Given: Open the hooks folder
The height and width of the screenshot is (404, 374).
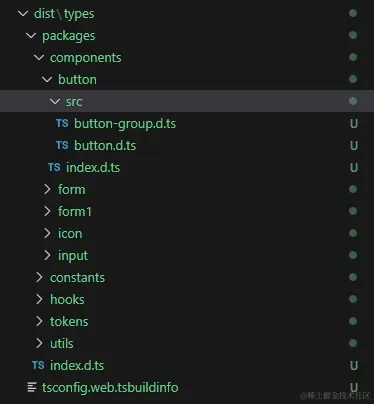Looking at the screenshot, I should [x=67, y=299].
